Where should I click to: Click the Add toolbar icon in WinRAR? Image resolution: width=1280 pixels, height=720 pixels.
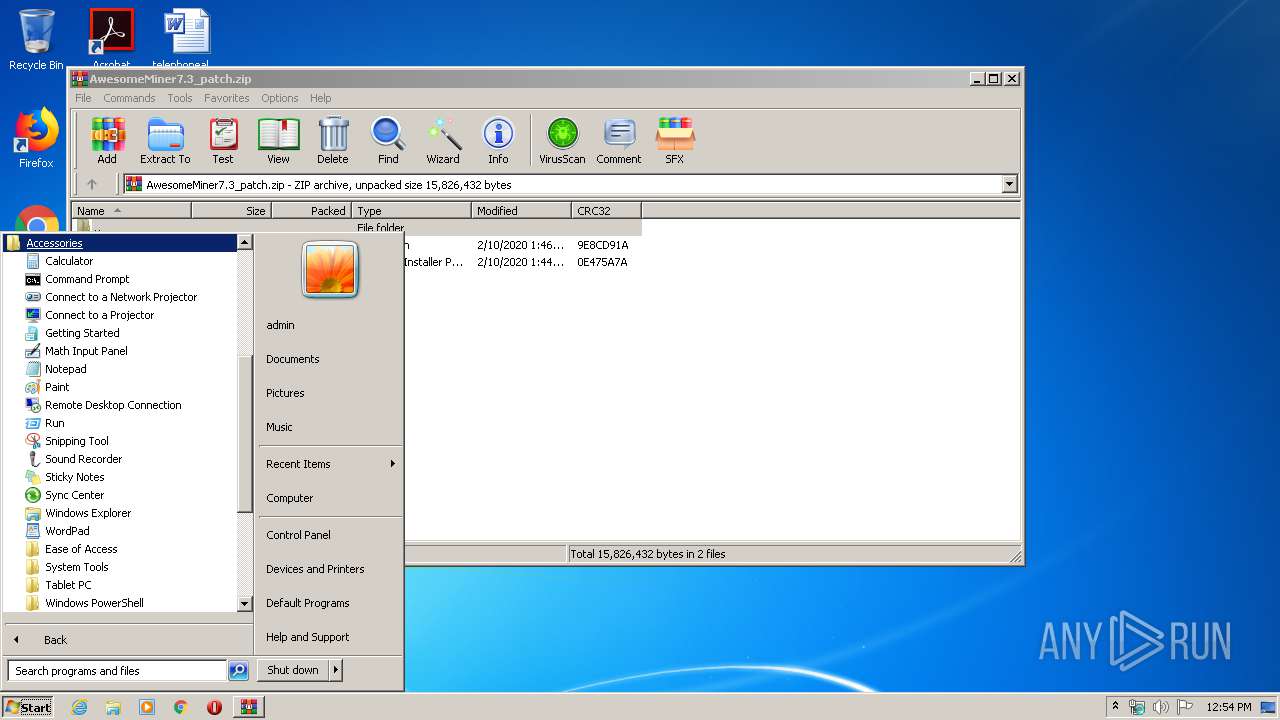107,140
